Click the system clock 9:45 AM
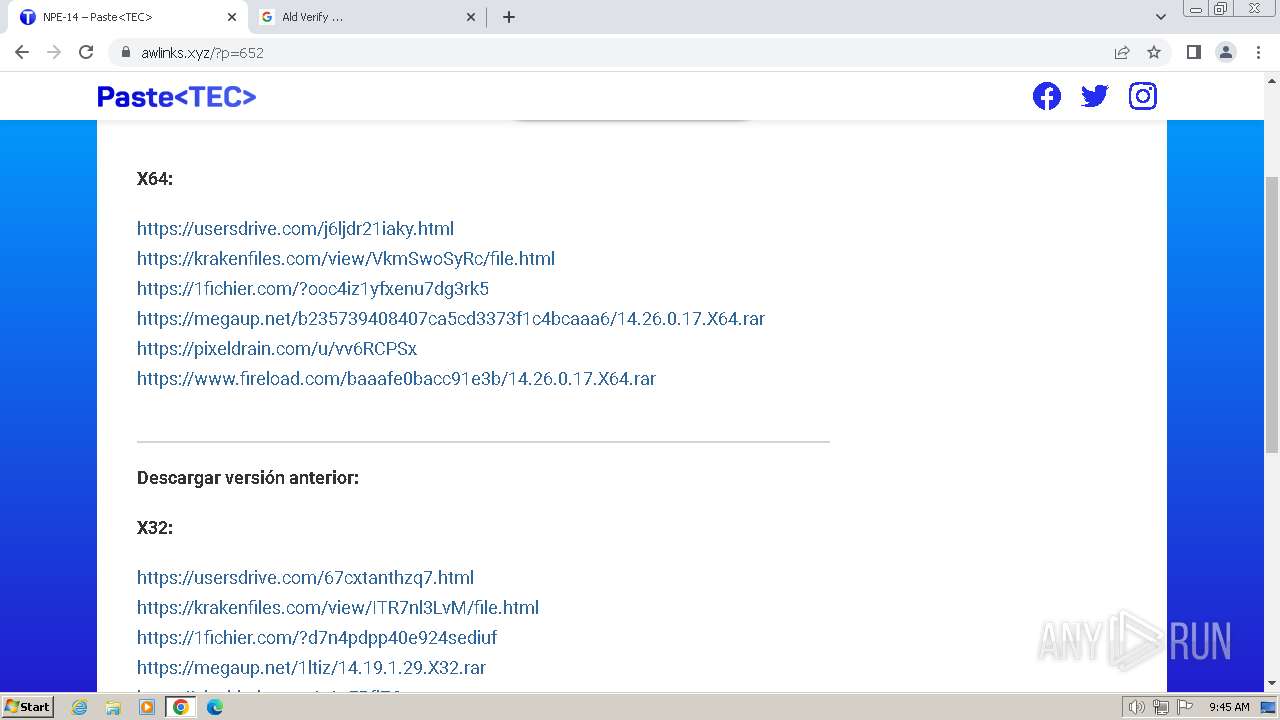Viewport: 1280px width, 720px height. (1229, 707)
